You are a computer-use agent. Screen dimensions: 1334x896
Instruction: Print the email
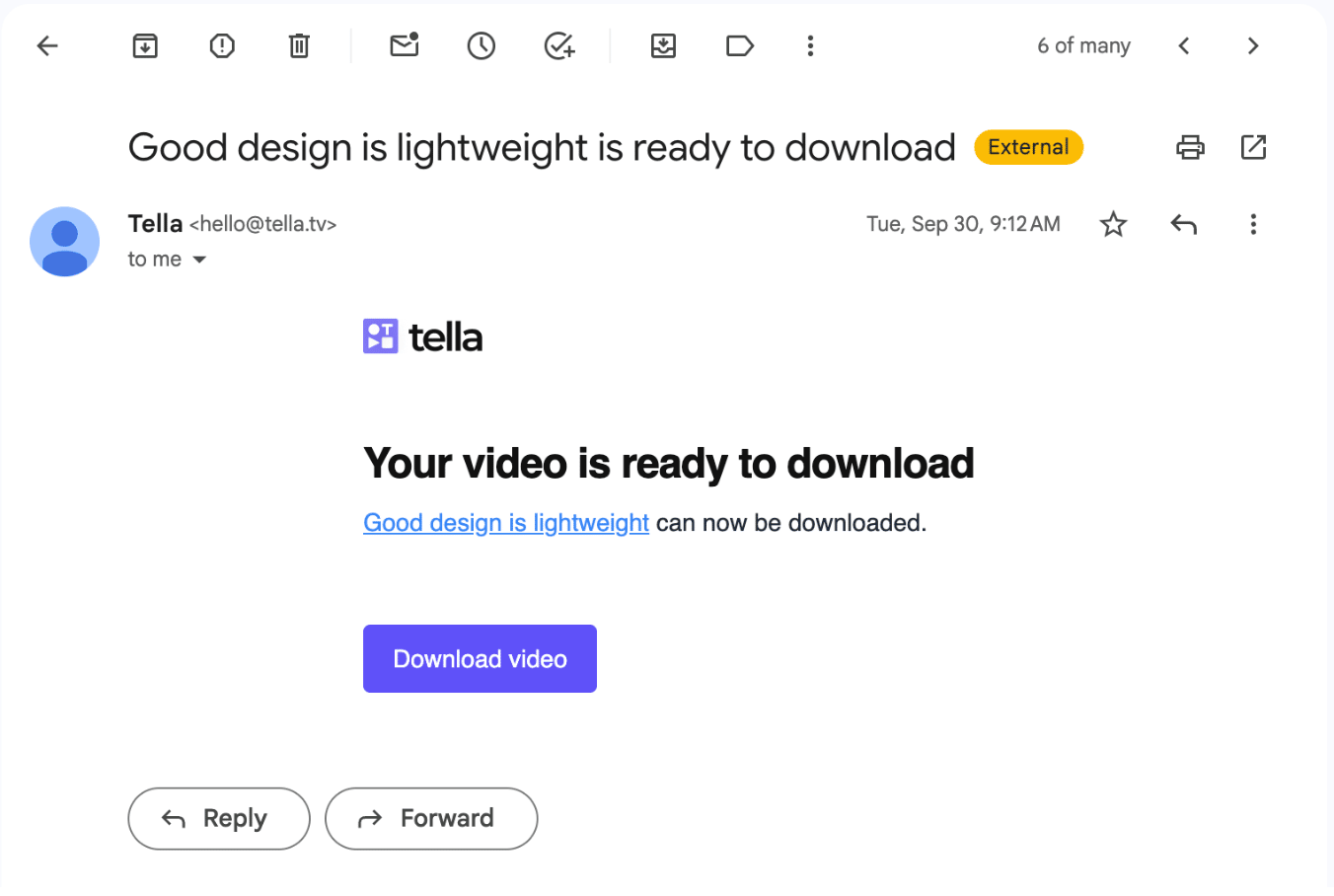coord(1190,146)
